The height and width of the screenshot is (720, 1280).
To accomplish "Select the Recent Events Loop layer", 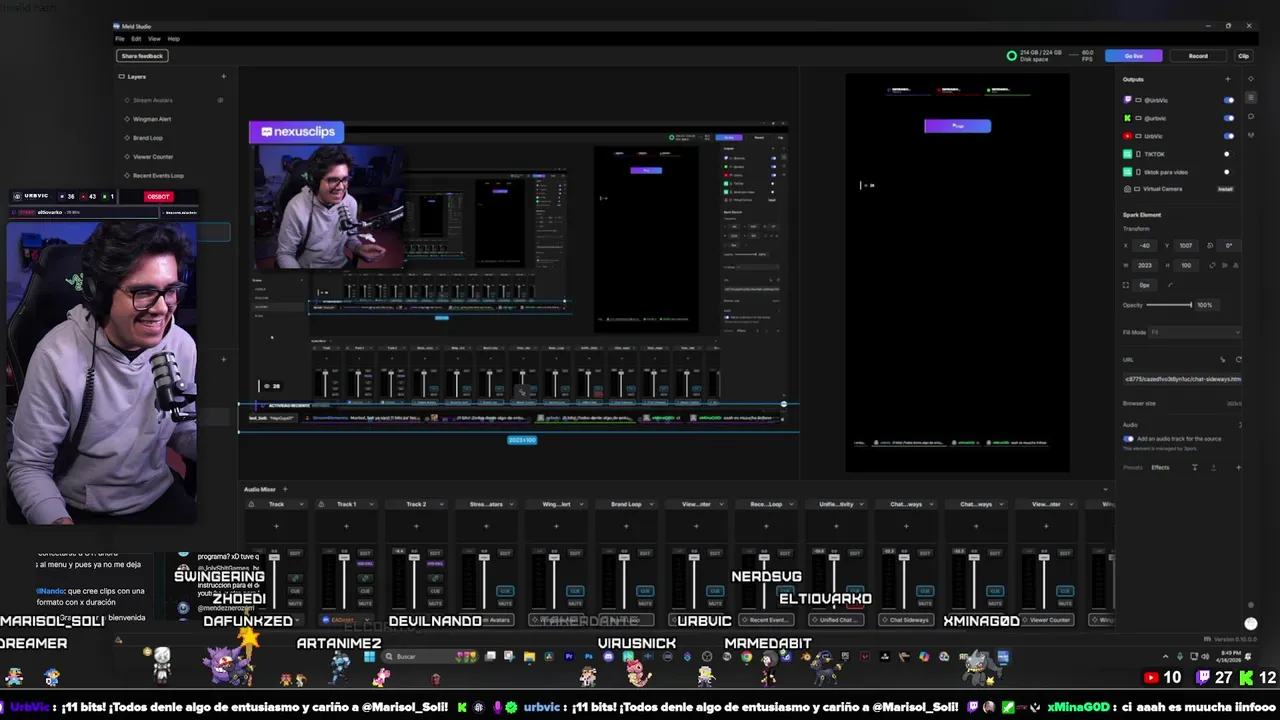I will 158,176.
